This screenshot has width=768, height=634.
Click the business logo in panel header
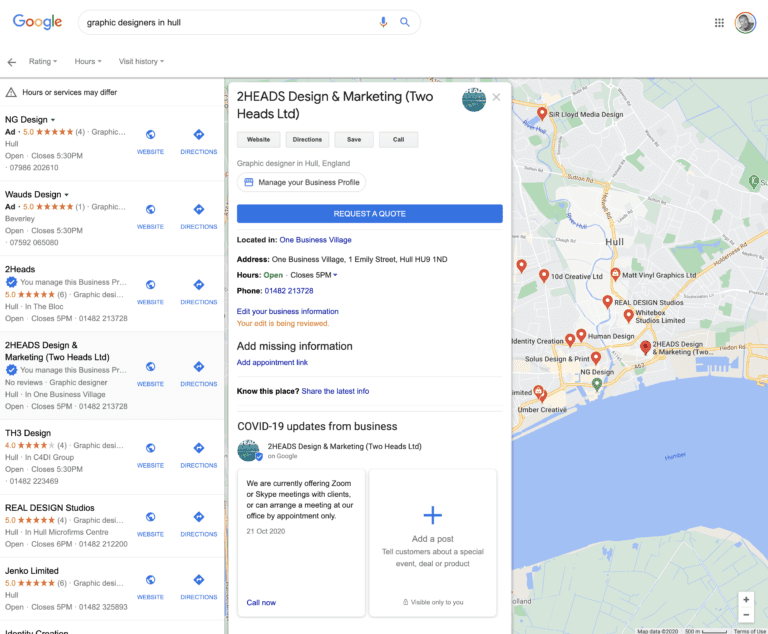[x=474, y=99]
